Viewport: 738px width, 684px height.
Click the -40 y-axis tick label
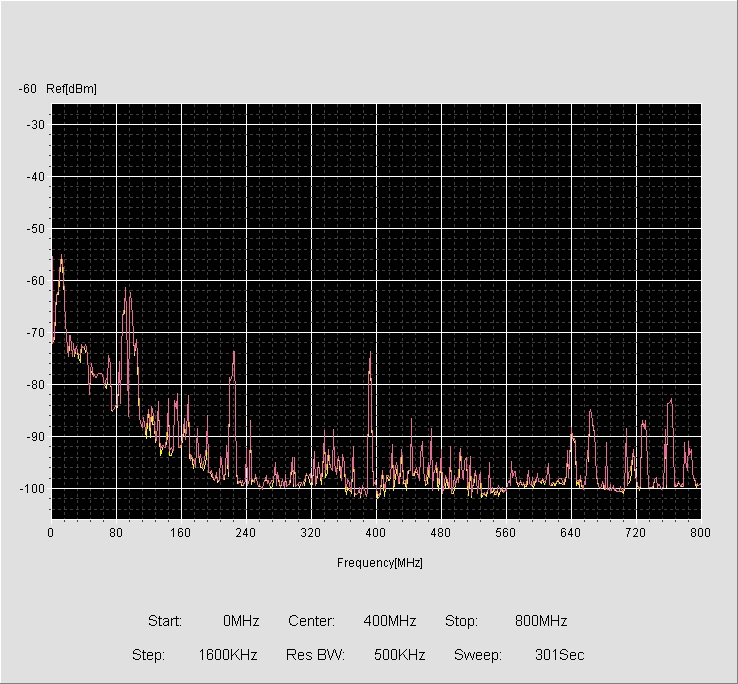point(35,177)
